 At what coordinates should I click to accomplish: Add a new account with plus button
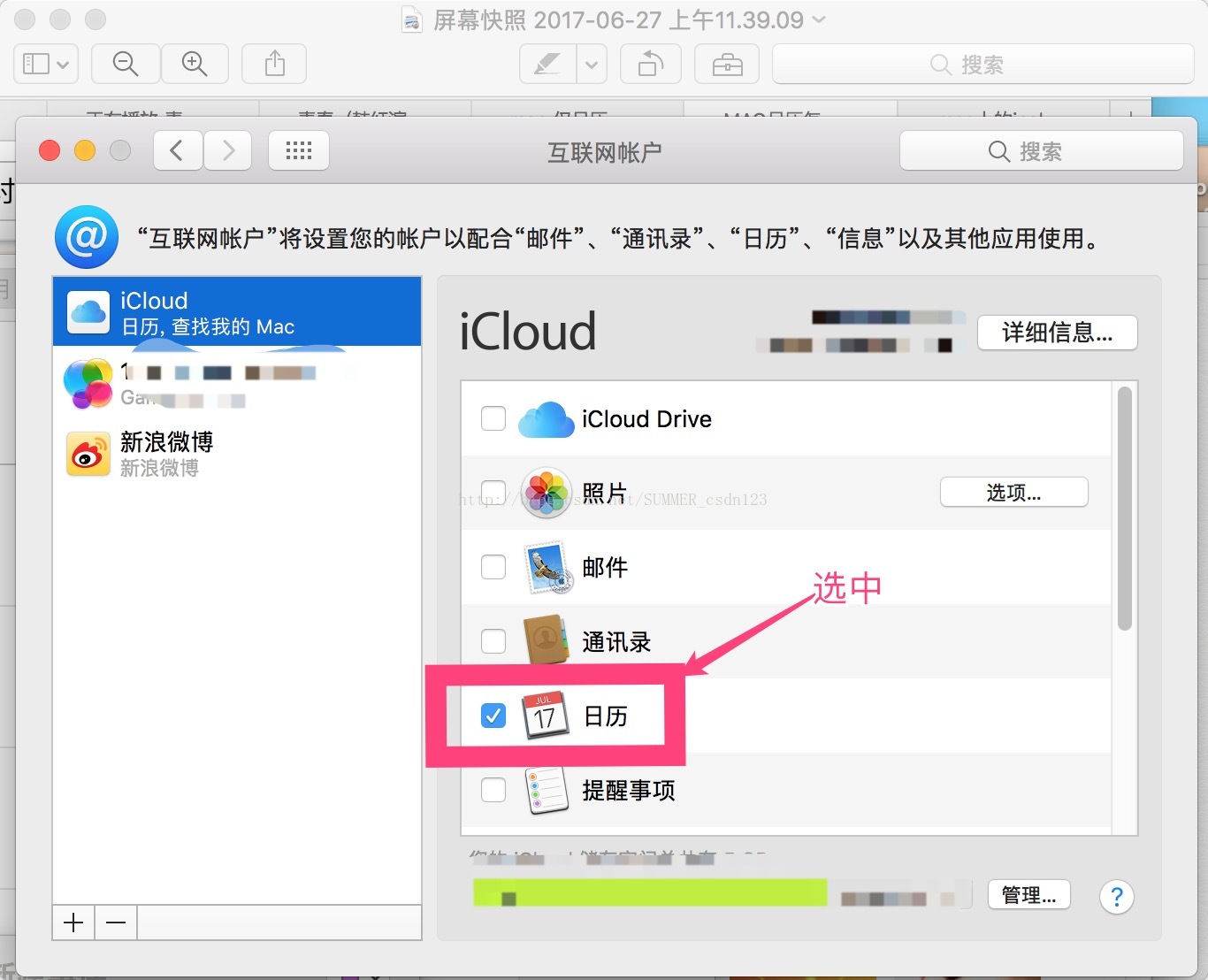click(73, 923)
